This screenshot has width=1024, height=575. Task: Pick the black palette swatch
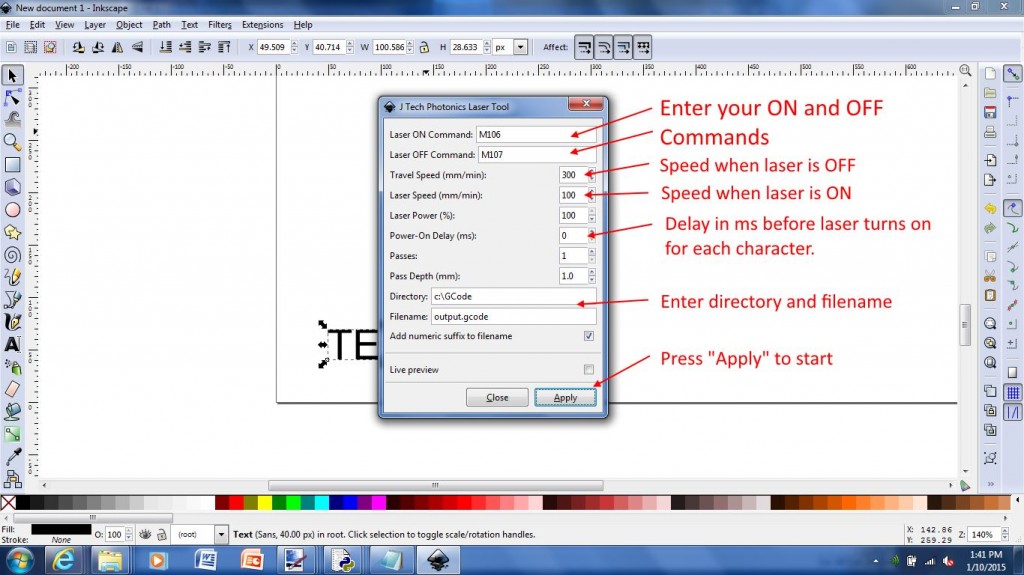tap(23, 502)
